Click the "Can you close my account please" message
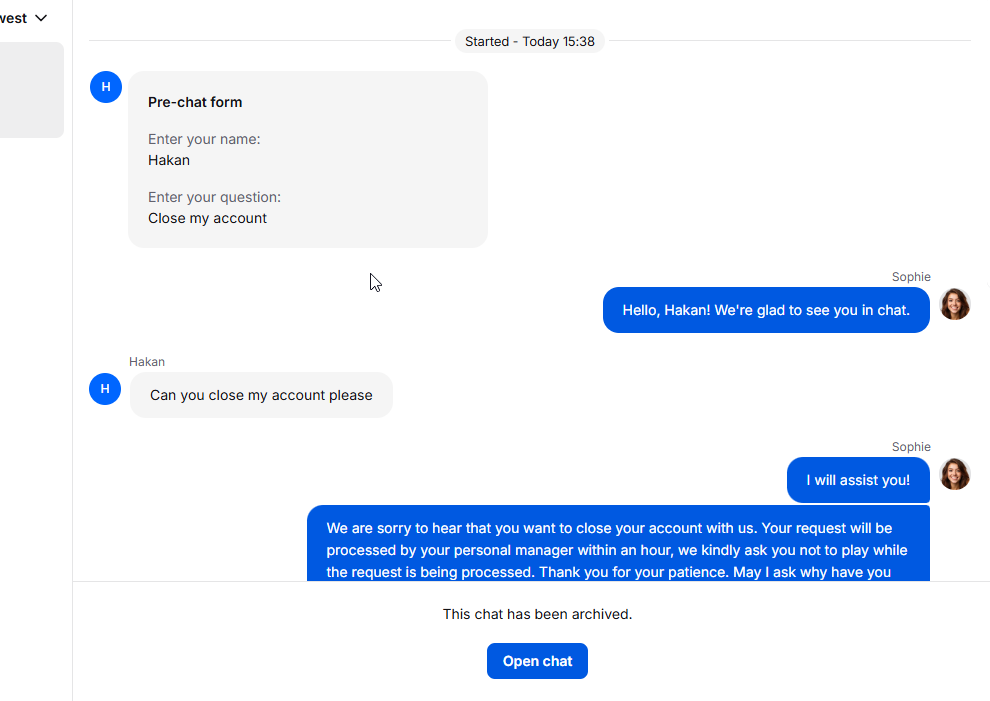This screenshot has width=990, height=701. [261, 395]
